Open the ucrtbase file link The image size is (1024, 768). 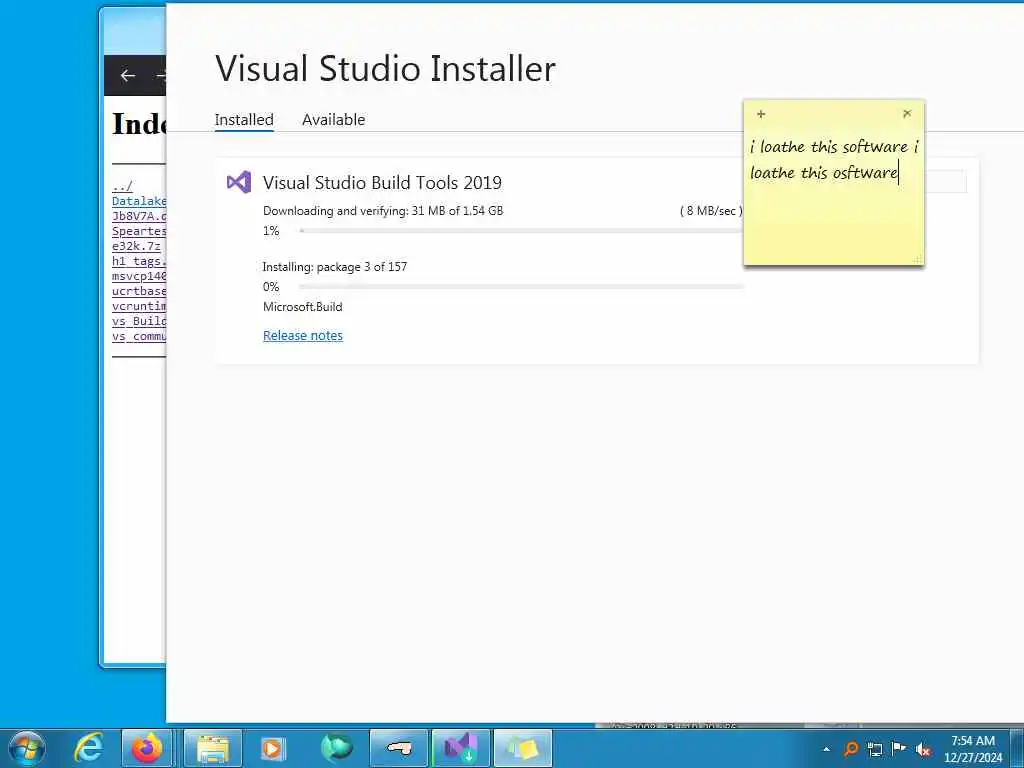[138, 291]
